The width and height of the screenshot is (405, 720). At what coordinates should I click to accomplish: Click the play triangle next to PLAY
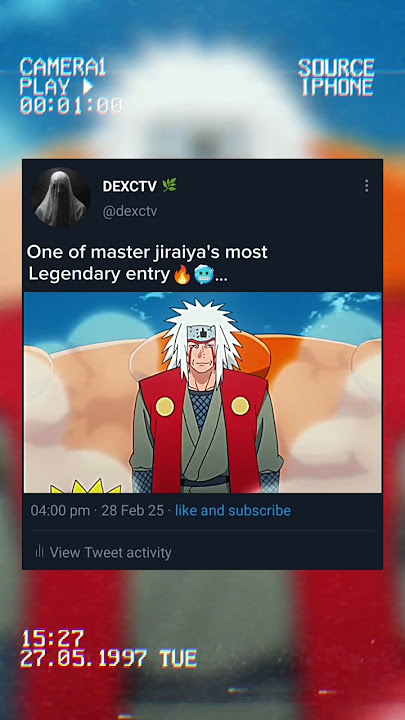pos(88,86)
